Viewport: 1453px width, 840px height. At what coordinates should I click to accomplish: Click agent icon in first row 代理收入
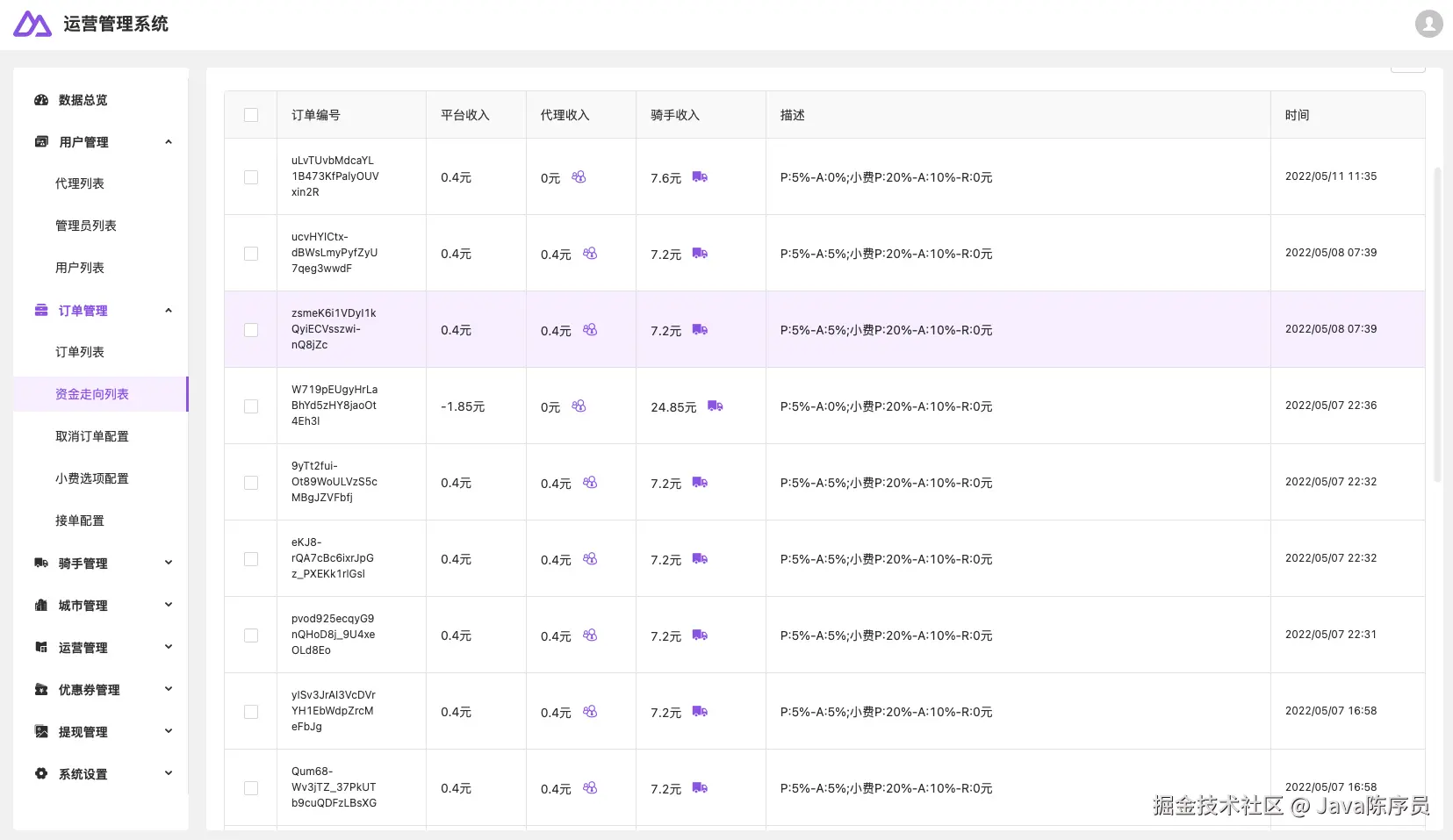(x=579, y=177)
